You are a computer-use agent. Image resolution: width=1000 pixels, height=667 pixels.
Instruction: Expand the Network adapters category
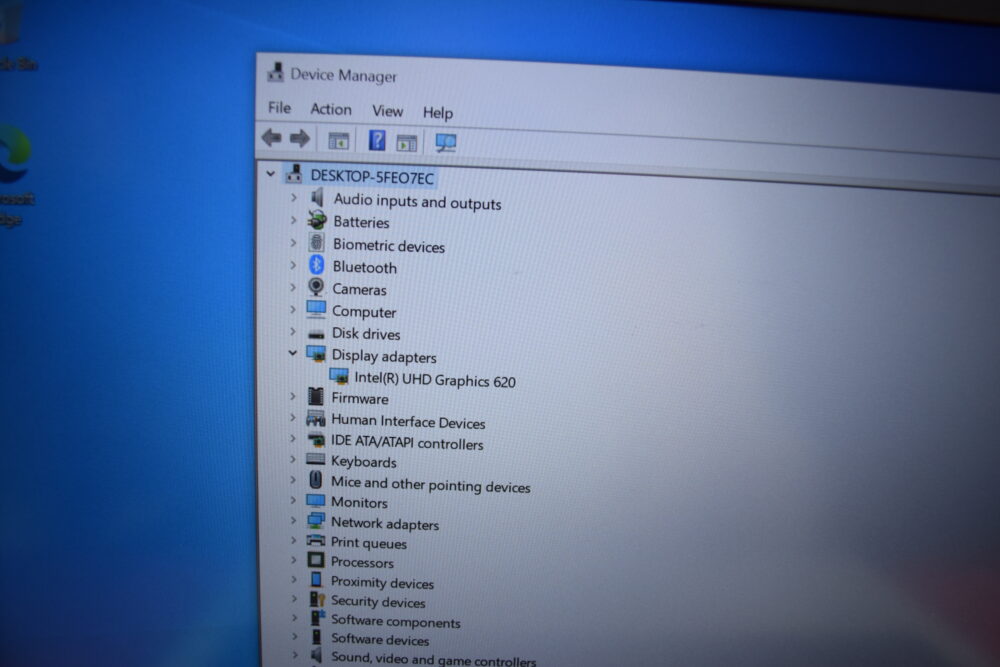293,520
